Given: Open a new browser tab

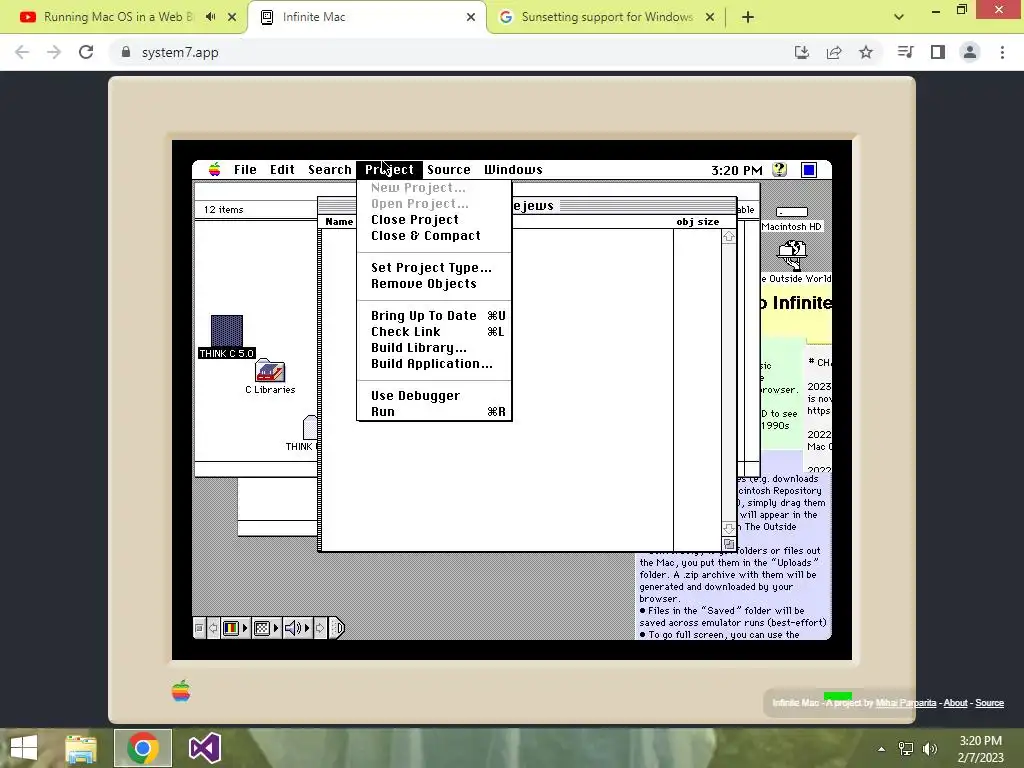Looking at the screenshot, I should click(x=748, y=17).
